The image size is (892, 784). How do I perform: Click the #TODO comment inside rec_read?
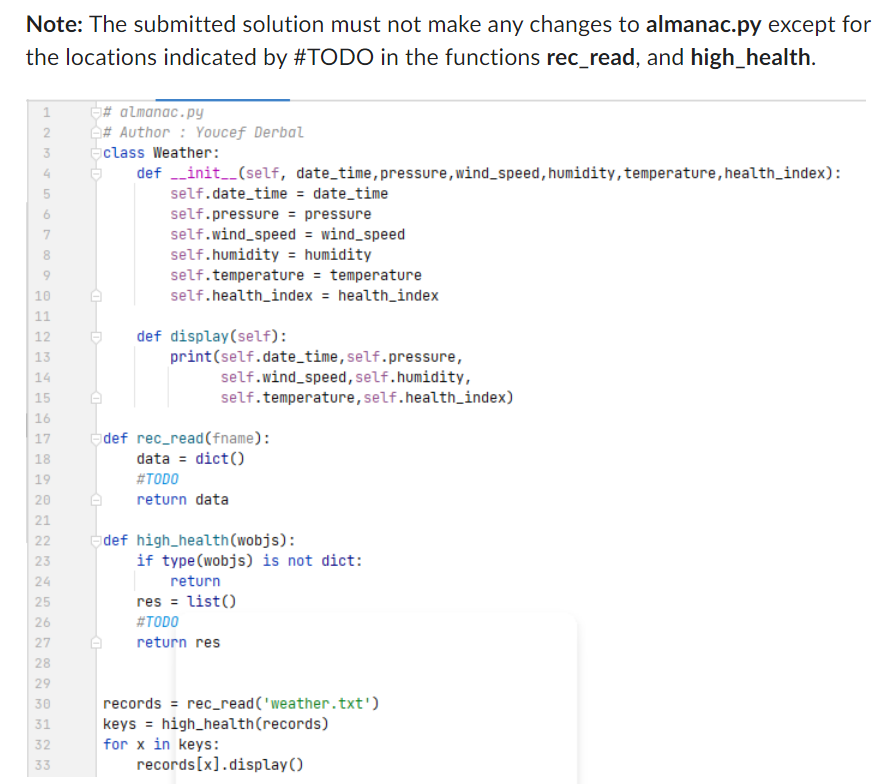pos(158,480)
